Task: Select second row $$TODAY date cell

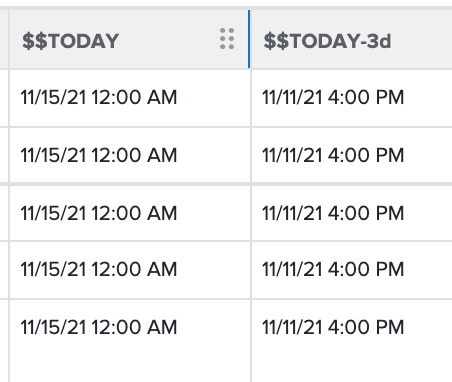Action: 130,155
